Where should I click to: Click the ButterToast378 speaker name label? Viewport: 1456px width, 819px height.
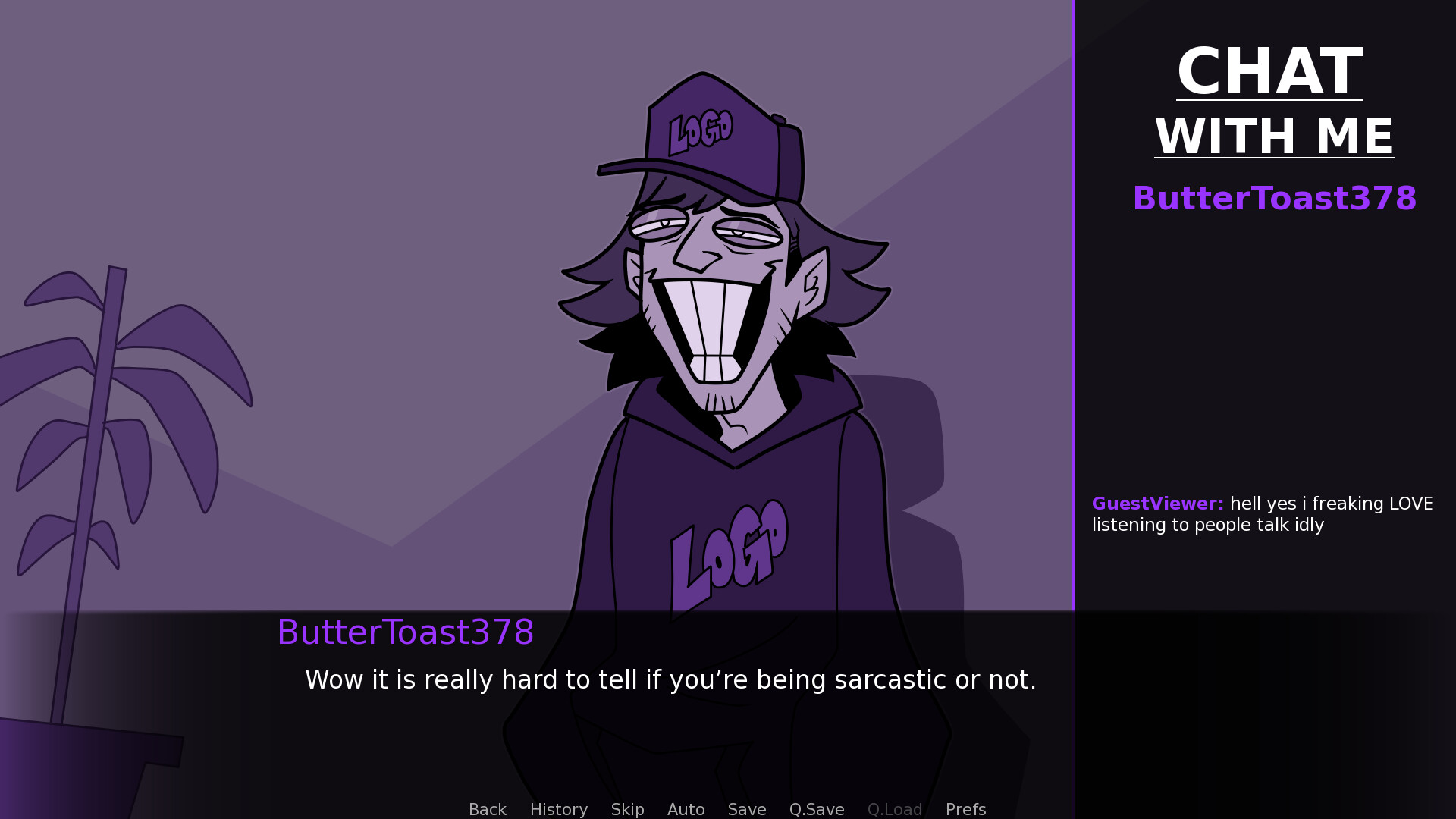pos(406,632)
